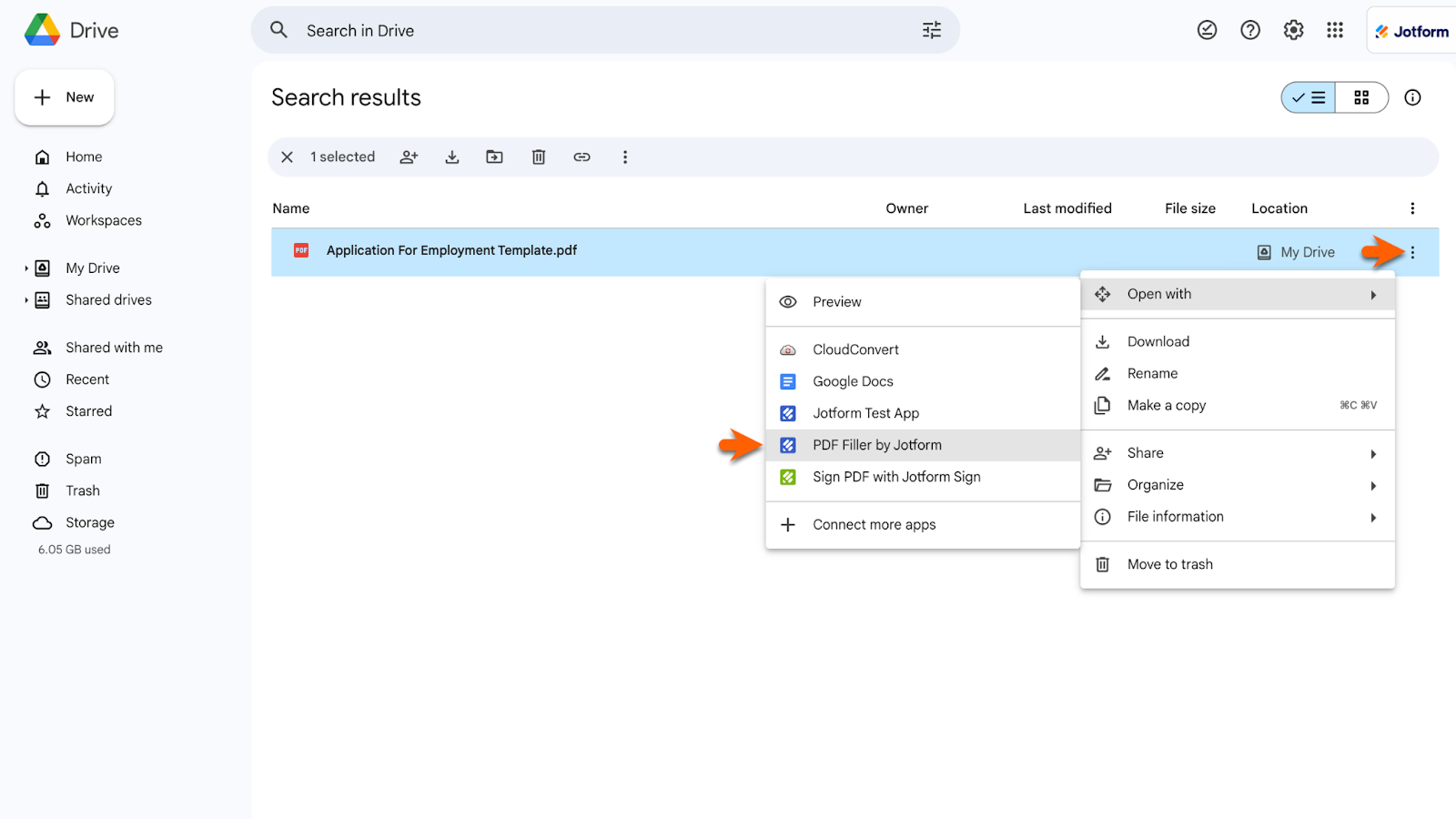
Task: Click the trash toolbar icon
Action: pyautogui.click(x=539, y=157)
